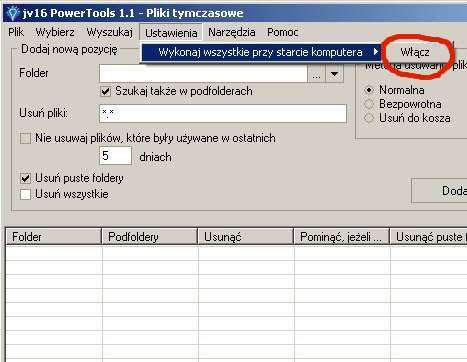Click the 'Pominąć, jeżeli ...' column header
Screen dimensions: 467x362
coord(342,237)
